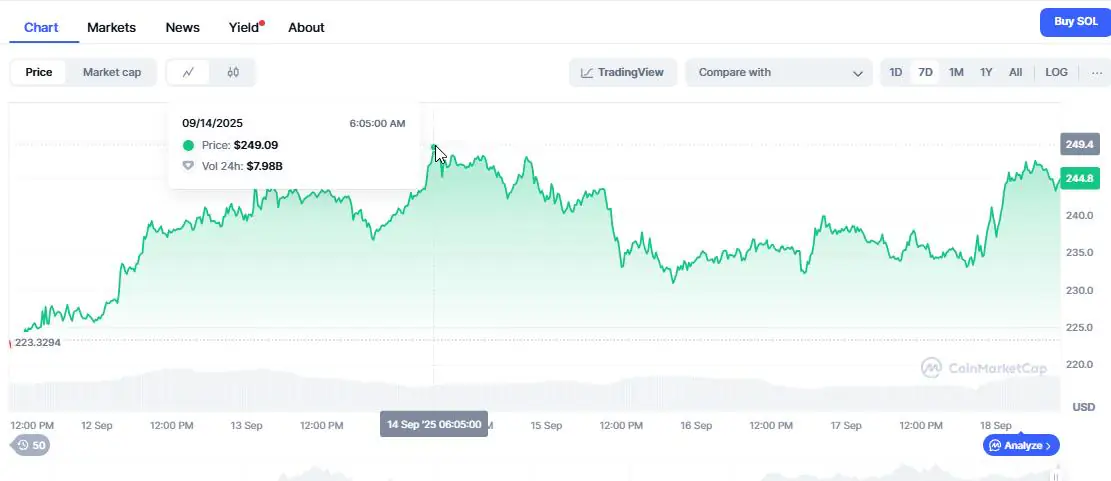The width and height of the screenshot is (1111, 481).
Task: Click the green price dot in the tooltip
Action: point(188,145)
